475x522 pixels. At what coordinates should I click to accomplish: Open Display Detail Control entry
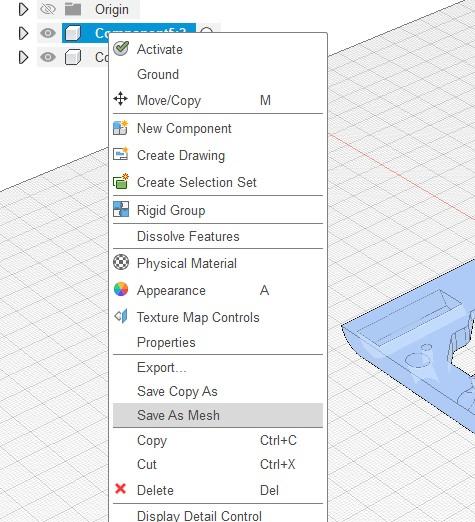(218, 515)
